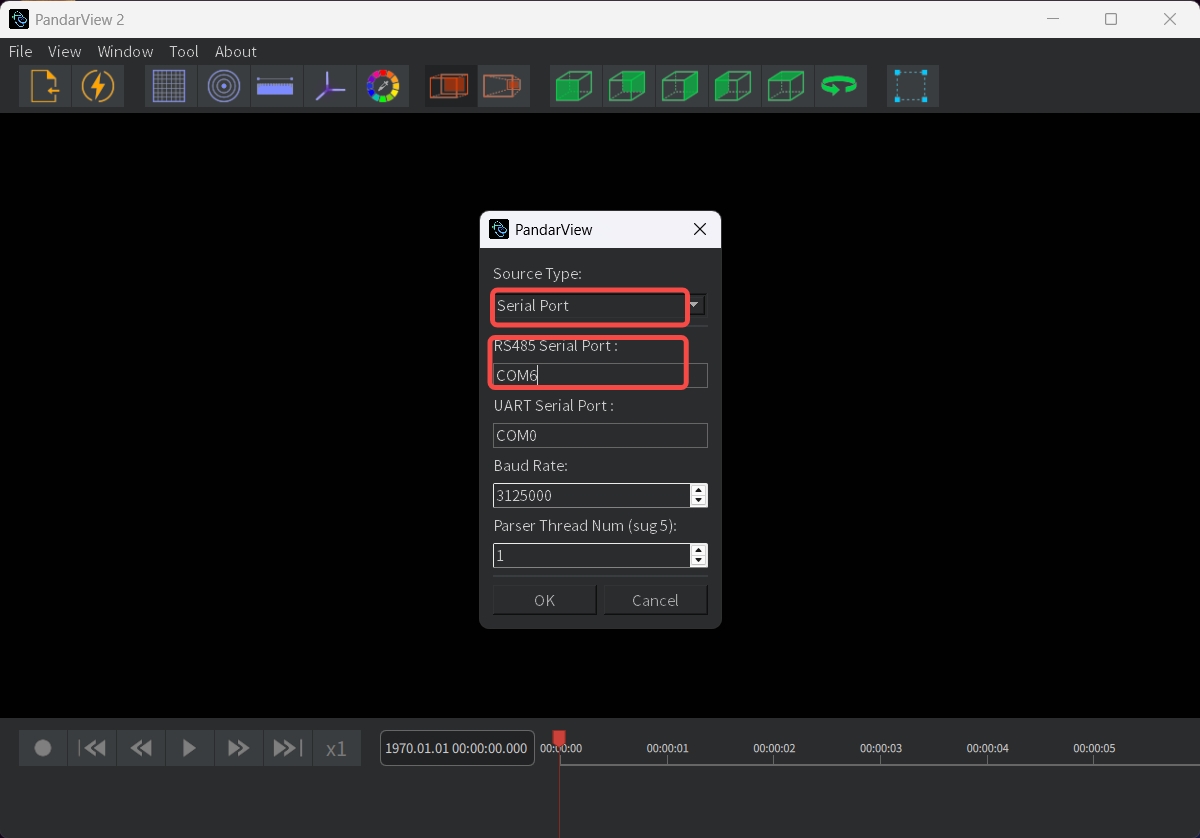This screenshot has height=838, width=1200.
Task: Activate the dashed rectangle point selection tool
Action: 911,87
